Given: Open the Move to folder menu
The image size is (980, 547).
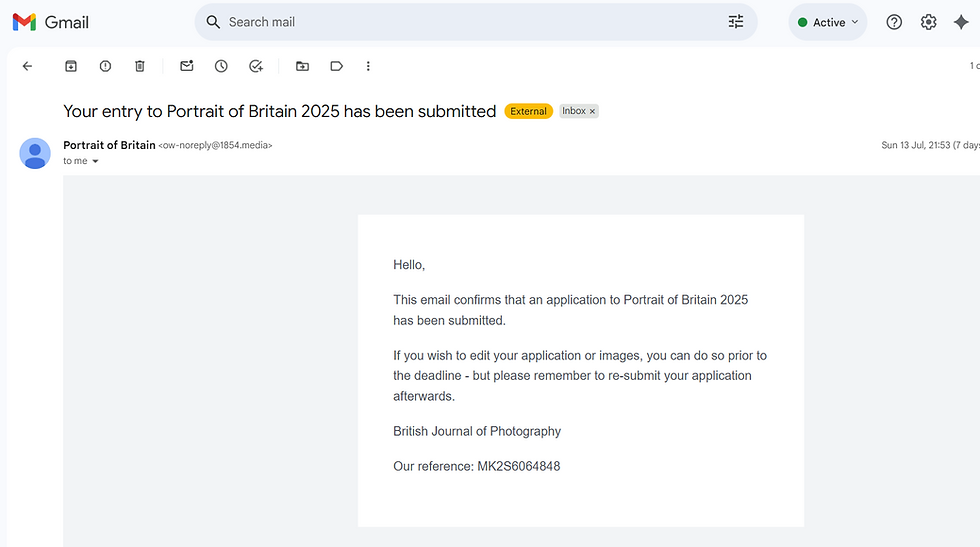Looking at the screenshot, I should [302, 66].
